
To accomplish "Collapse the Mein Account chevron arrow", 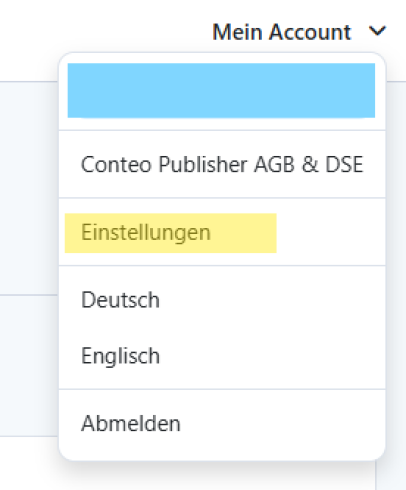I will [x=377, y=31].
